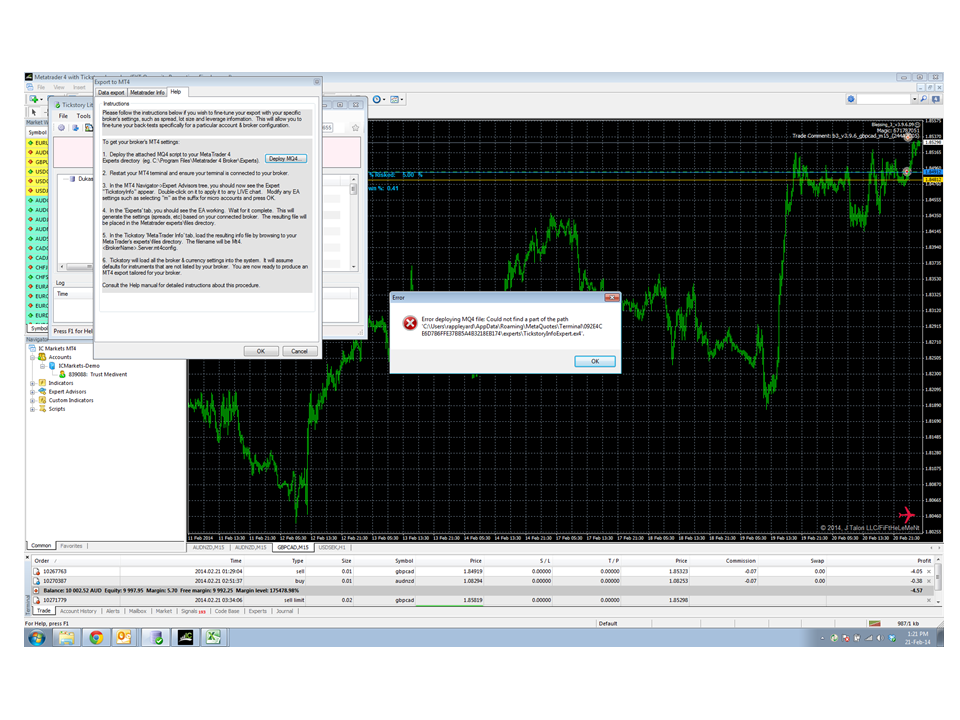Open the Windows Start menu
The height and width of the screenshot is (720, 960).
coord(37,638)
